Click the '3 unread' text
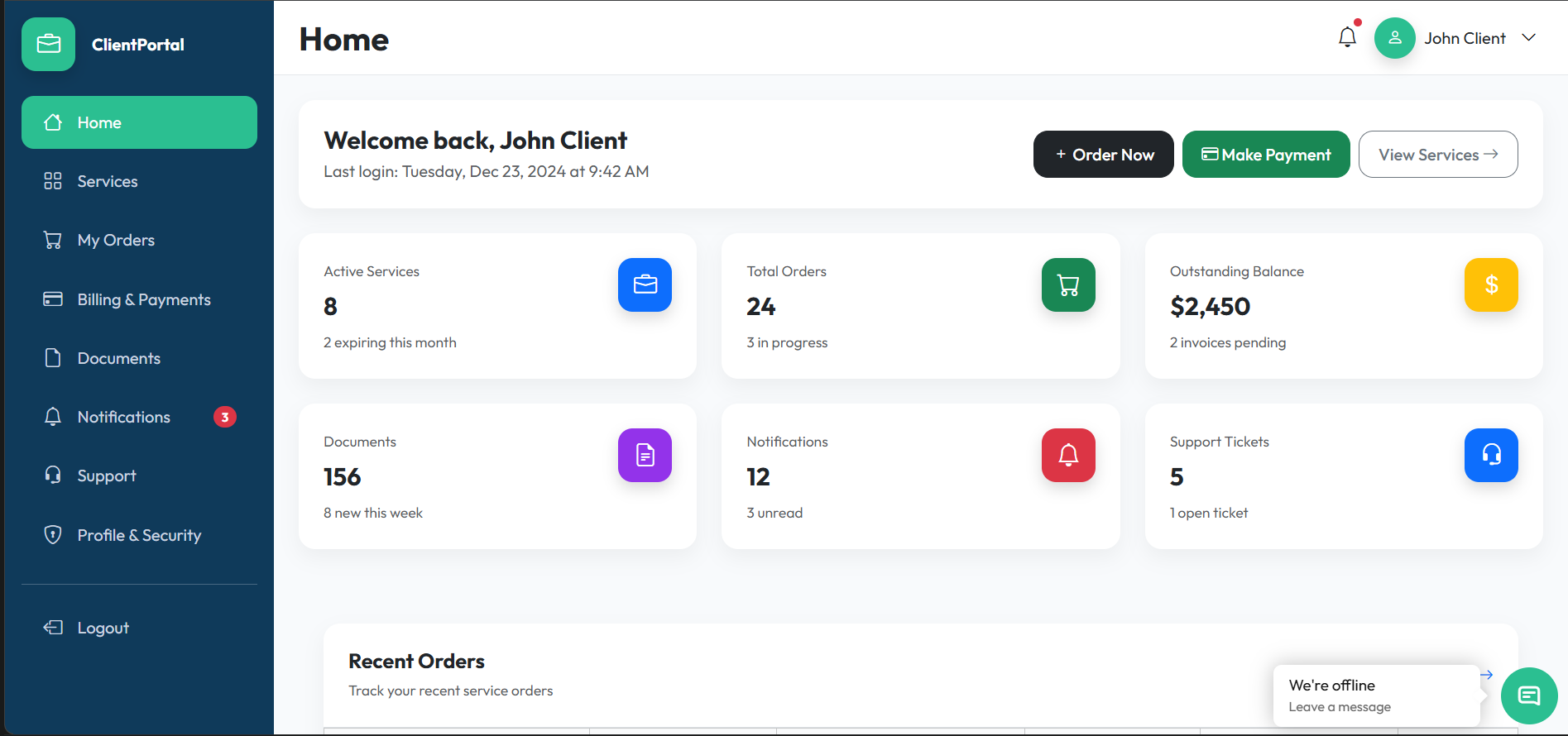Screen dimensions: 1568x736 coord(774,513)
